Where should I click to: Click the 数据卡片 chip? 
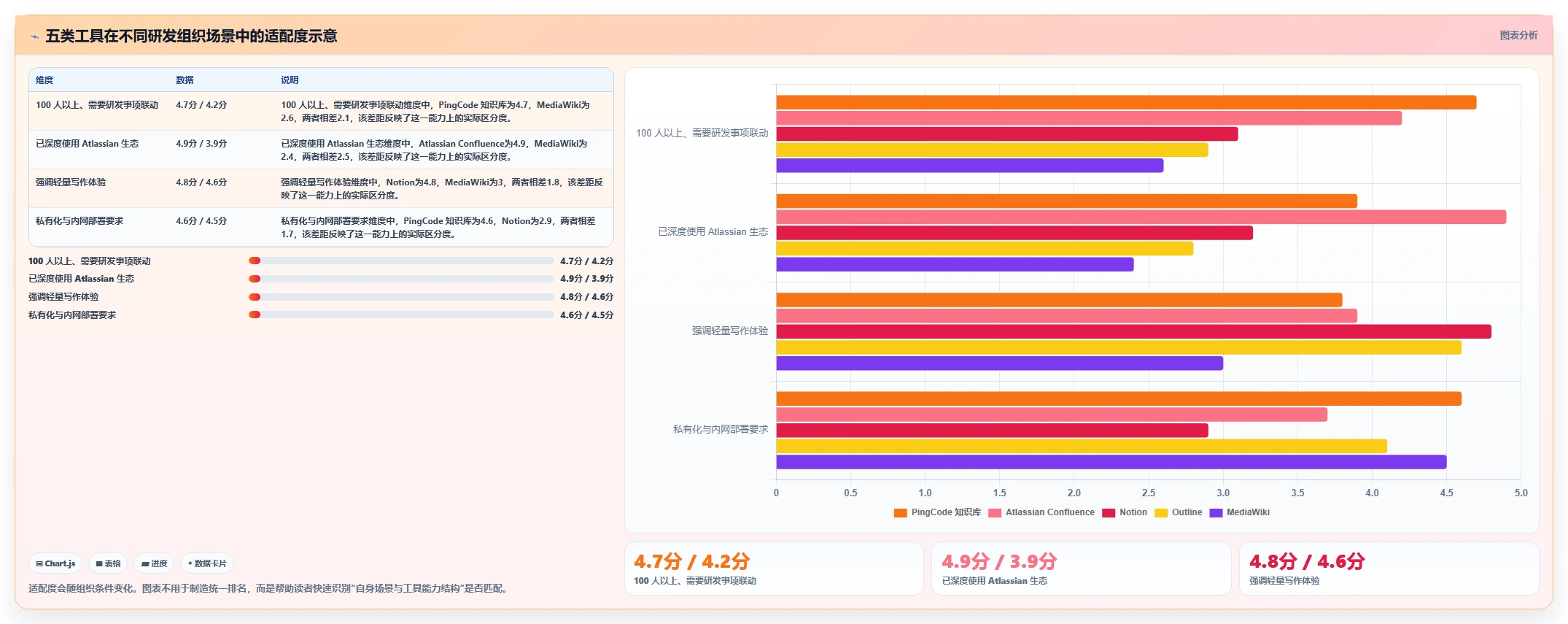(207, 563)
